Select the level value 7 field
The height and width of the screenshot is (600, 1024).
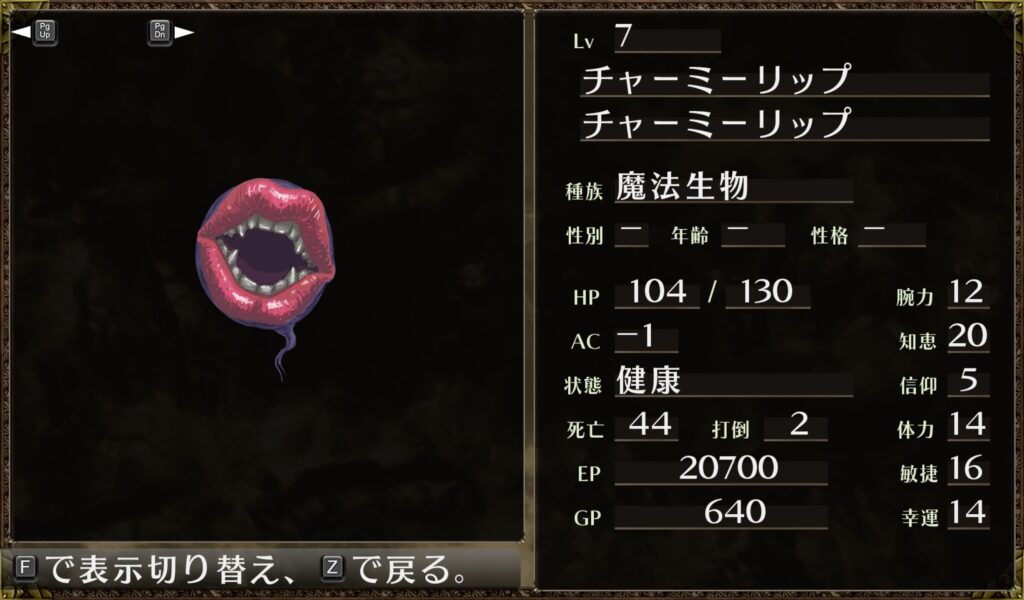click(x=667, y=39)
